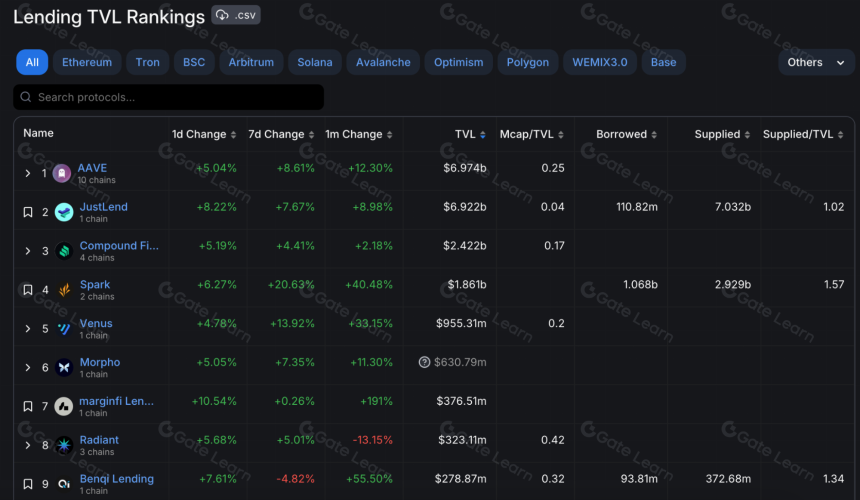Open the Others chains dropdown
This screenshot has width=860, height=500.
click(816, 62)
